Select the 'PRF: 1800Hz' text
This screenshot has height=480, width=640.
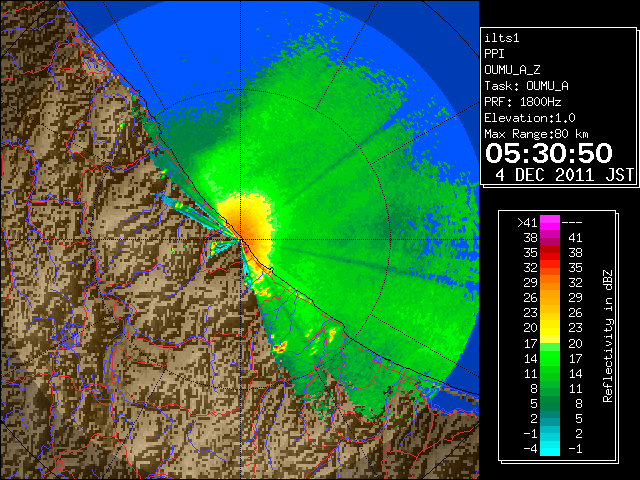click(522, 102)
